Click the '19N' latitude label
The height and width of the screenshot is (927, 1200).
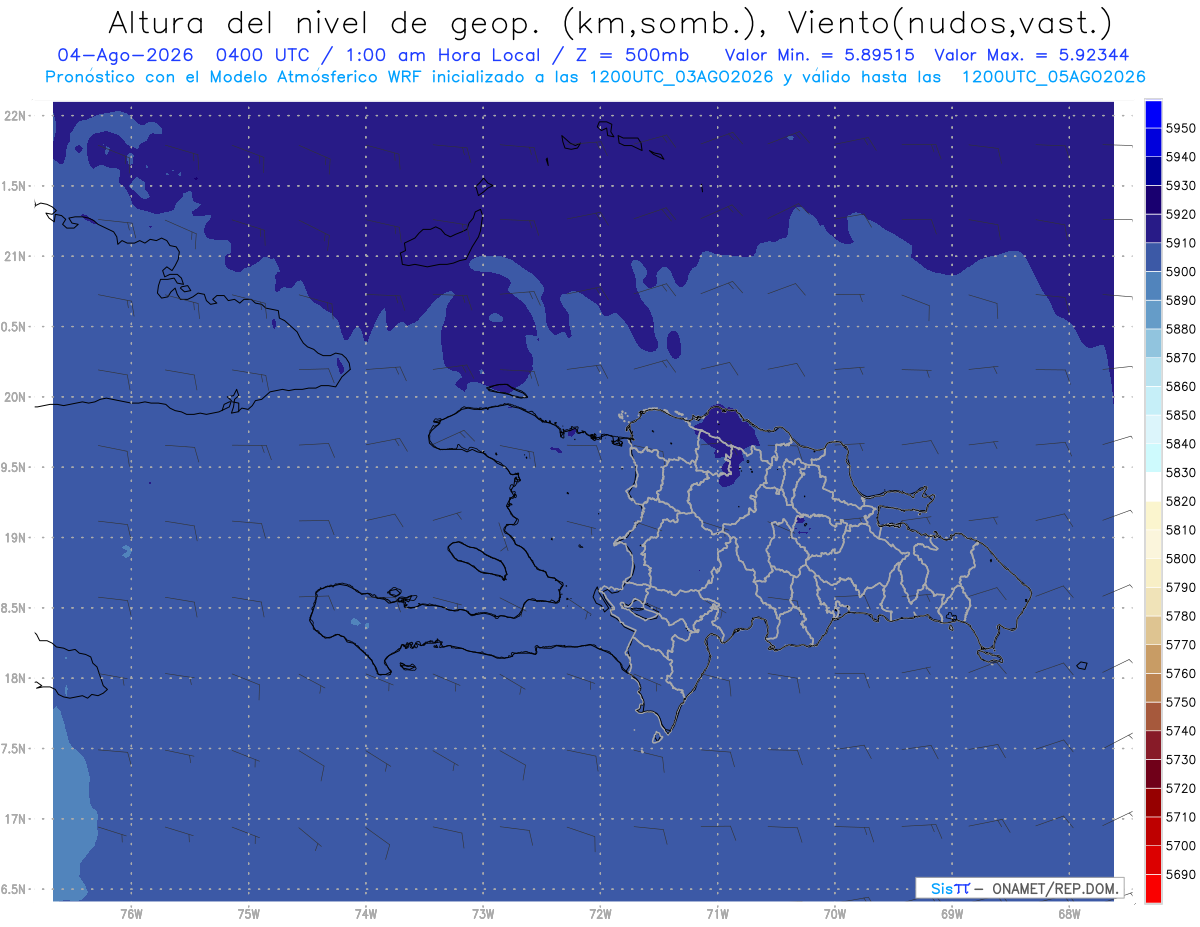point(15,538)
